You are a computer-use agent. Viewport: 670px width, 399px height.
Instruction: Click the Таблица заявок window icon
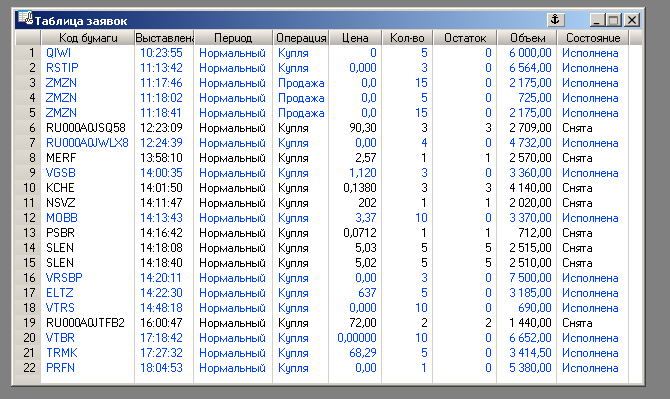pos(25,18)
